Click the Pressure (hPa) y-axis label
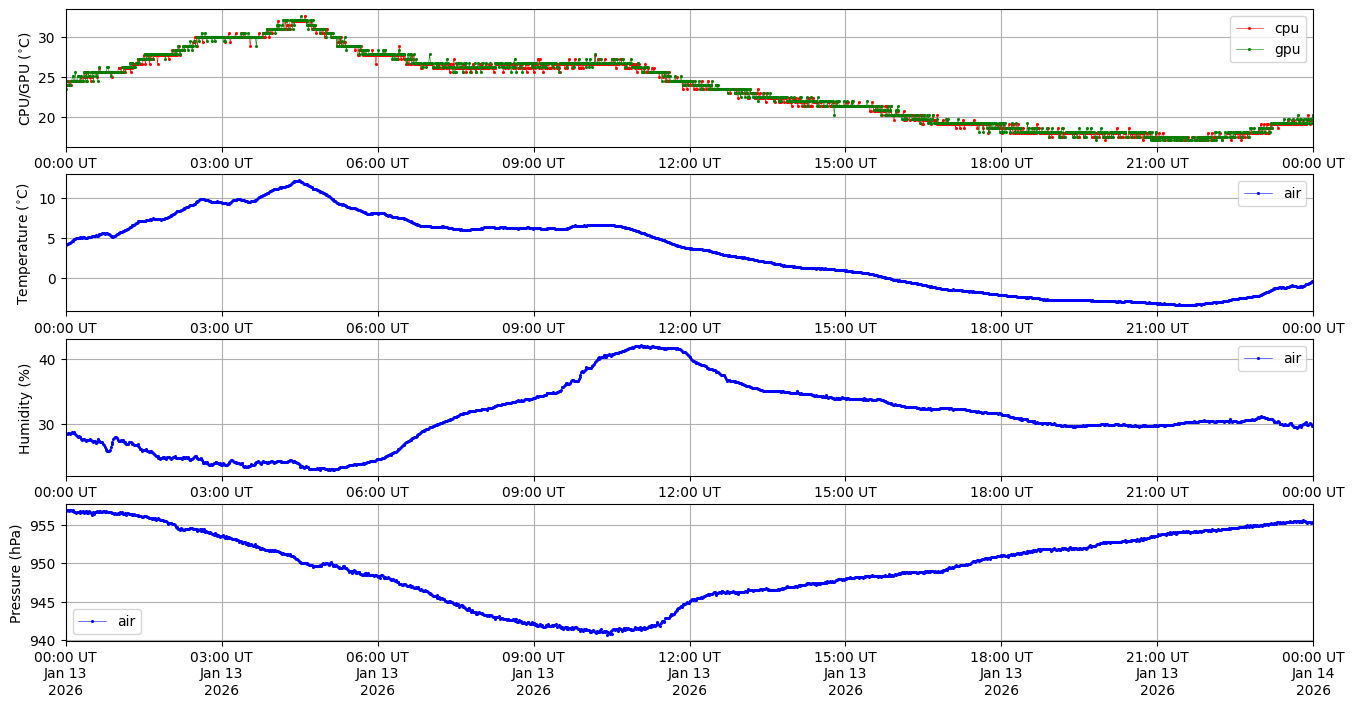 [16, 573]
